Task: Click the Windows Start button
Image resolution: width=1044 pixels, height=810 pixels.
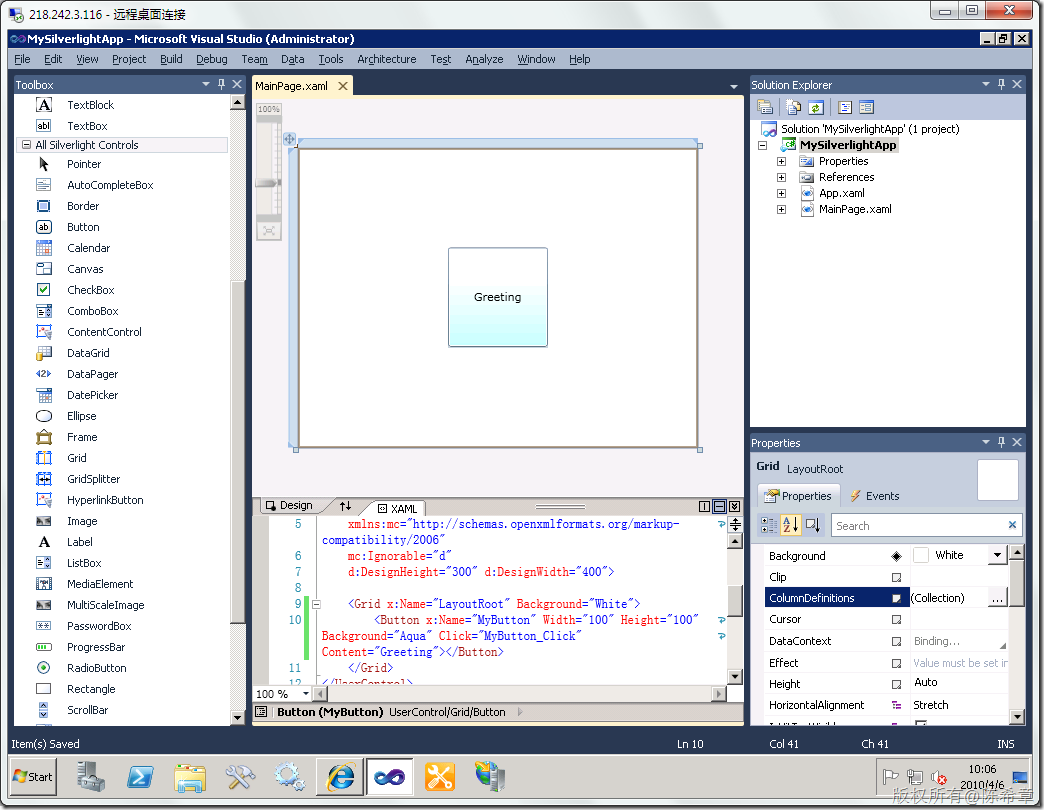Action: (33, 777)
